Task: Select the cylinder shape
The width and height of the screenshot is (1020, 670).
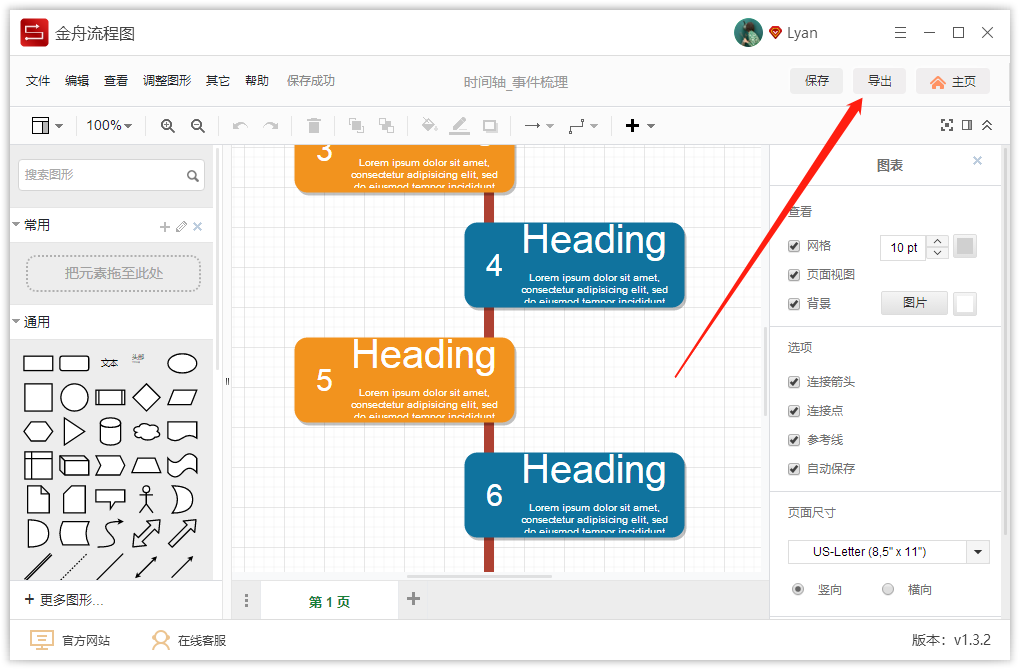Action: tap(110, 431)
